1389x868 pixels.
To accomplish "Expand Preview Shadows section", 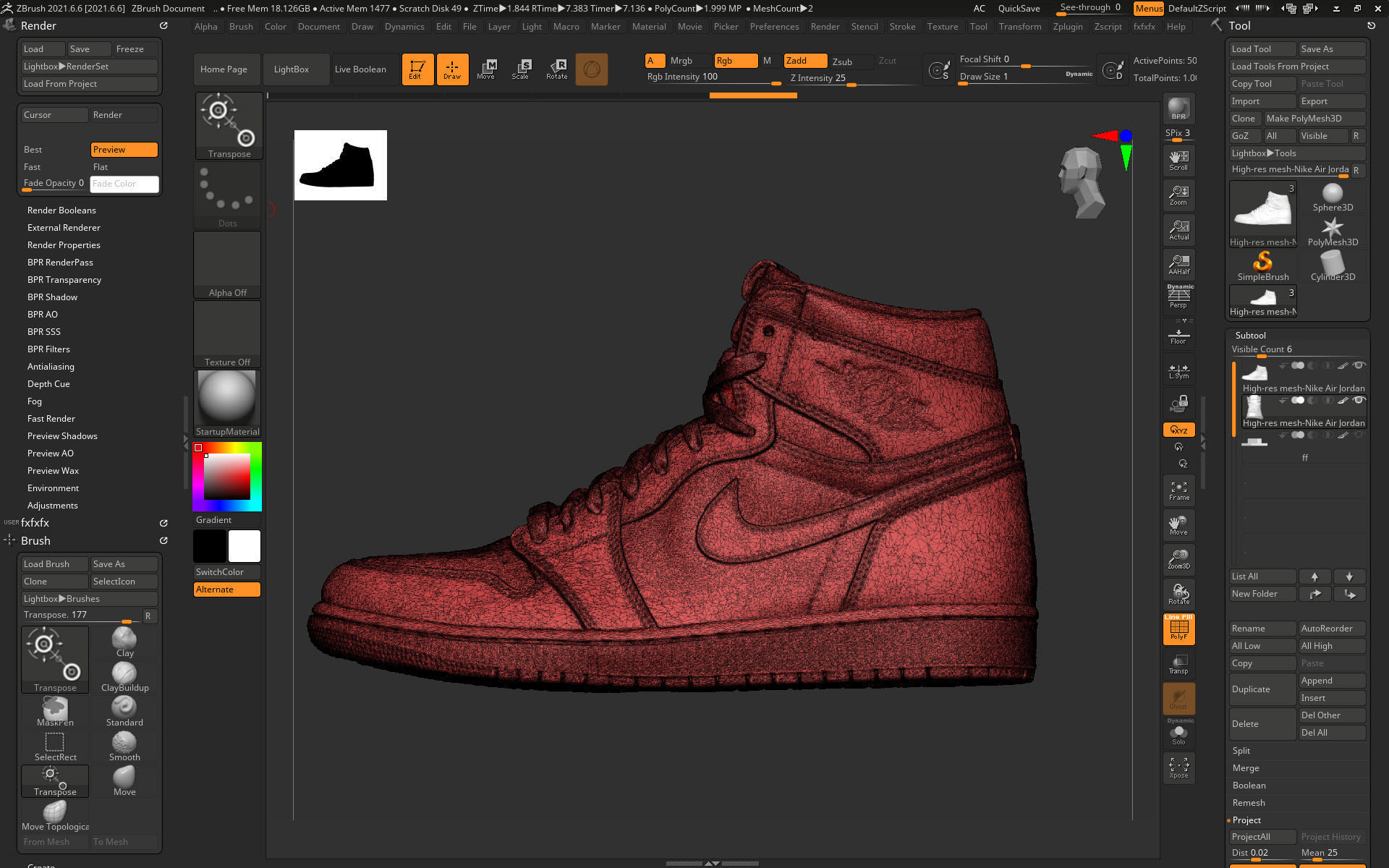I will 62,436.
